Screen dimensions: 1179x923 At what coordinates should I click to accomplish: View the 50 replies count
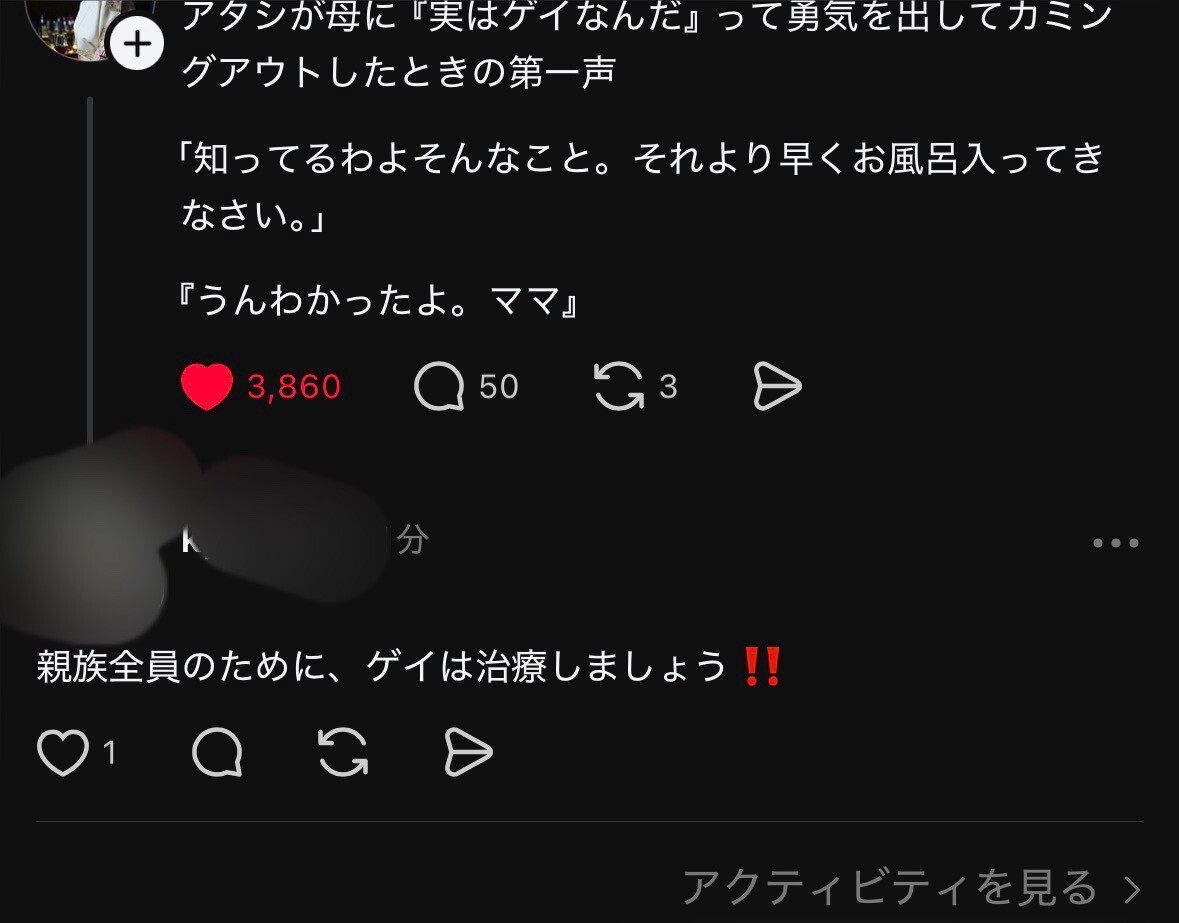pos(499,387)
